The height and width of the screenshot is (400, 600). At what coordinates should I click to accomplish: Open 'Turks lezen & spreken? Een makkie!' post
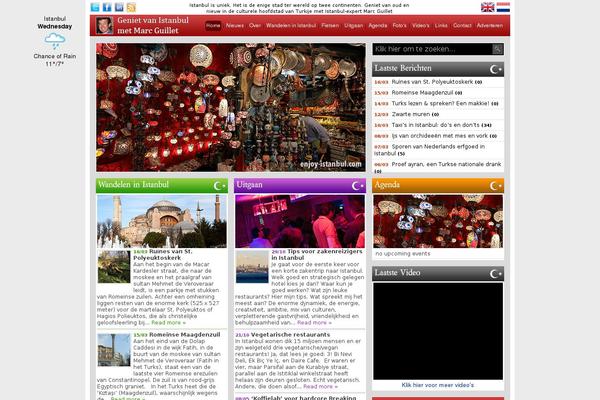(x=440, y=103)
